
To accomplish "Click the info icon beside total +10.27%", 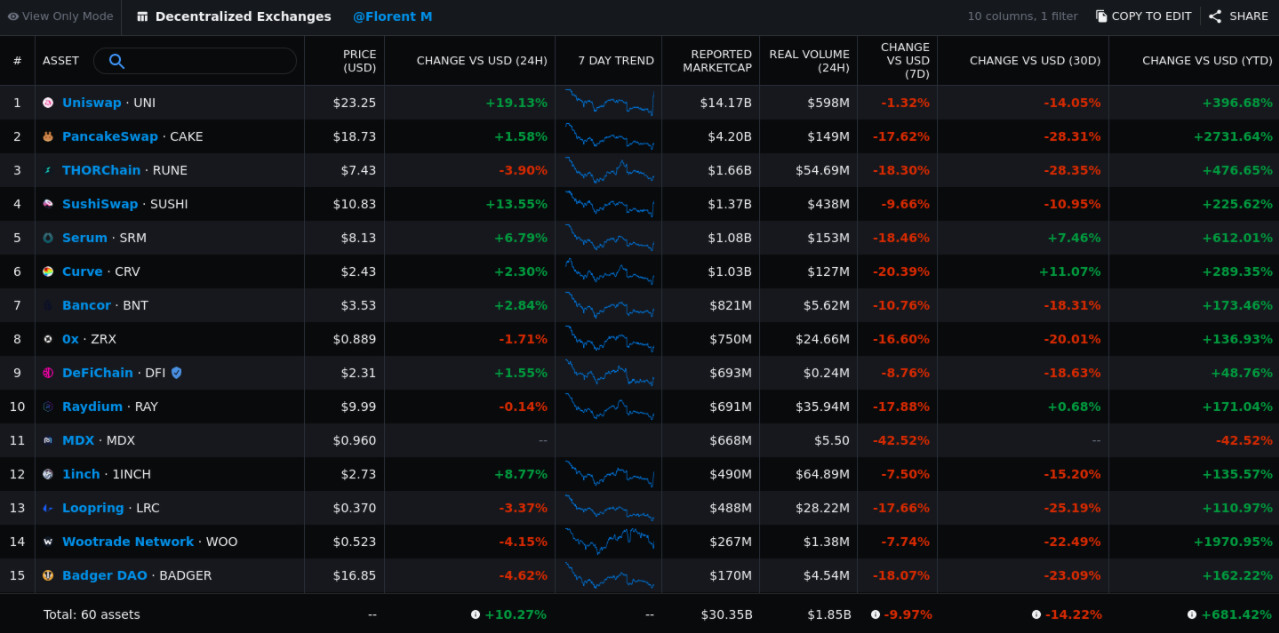I will [475, 615].
